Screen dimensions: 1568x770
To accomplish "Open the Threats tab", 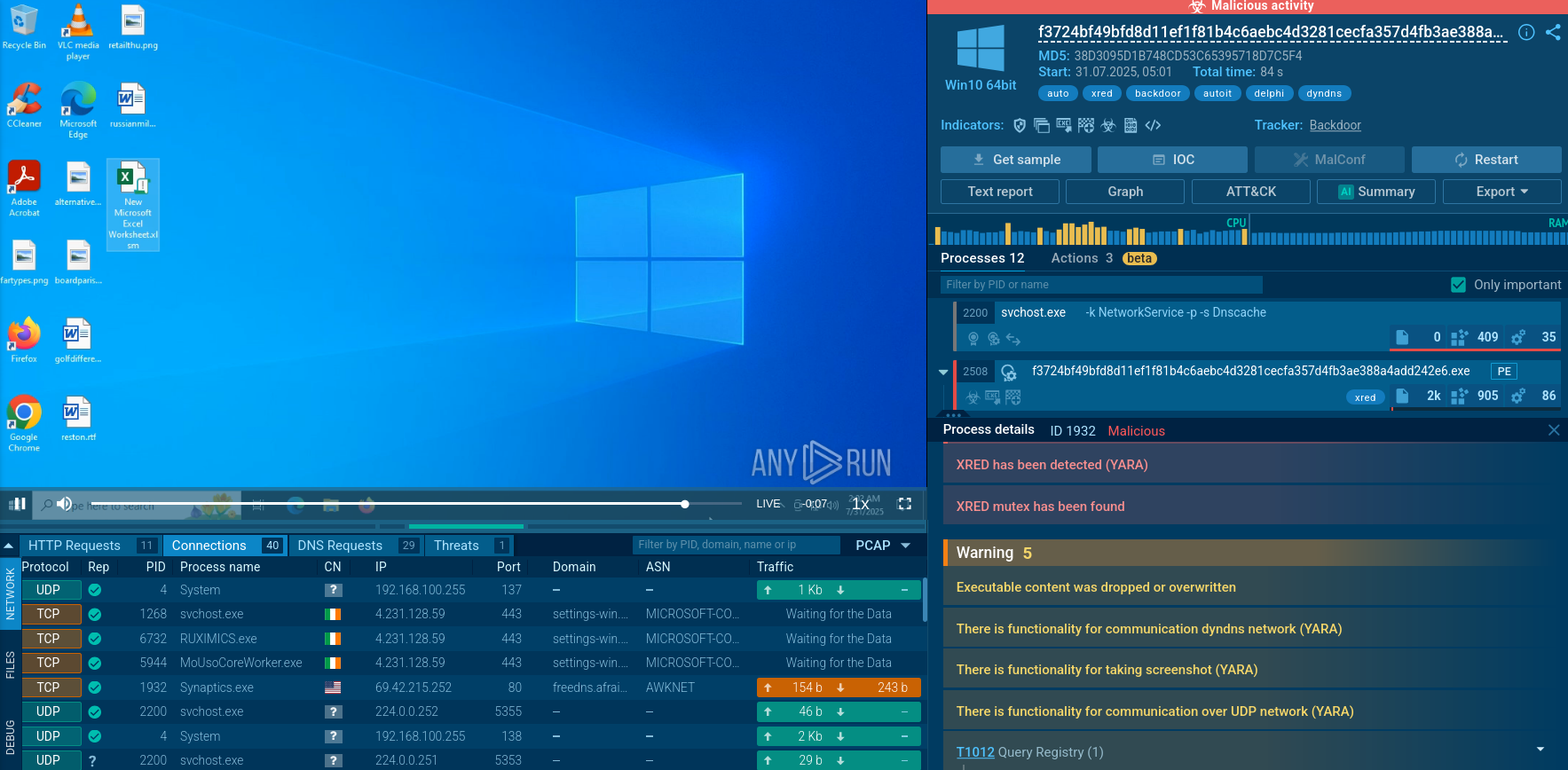I will (x=456, y=546).
